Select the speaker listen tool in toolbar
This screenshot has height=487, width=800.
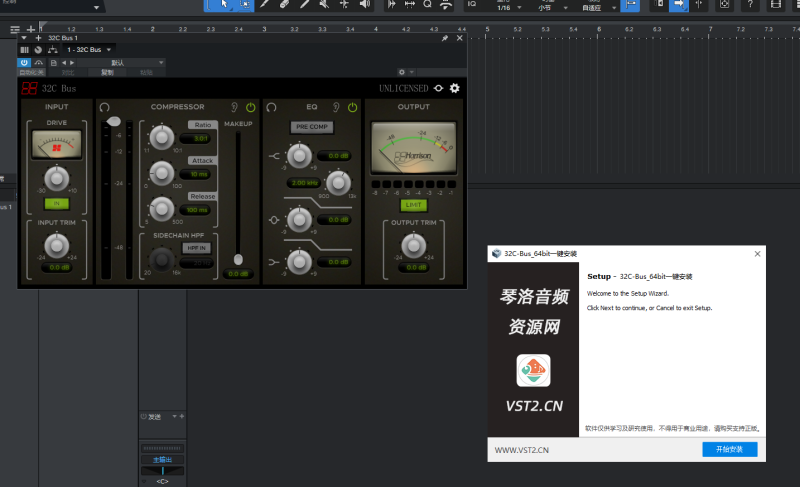click(364, 5)
